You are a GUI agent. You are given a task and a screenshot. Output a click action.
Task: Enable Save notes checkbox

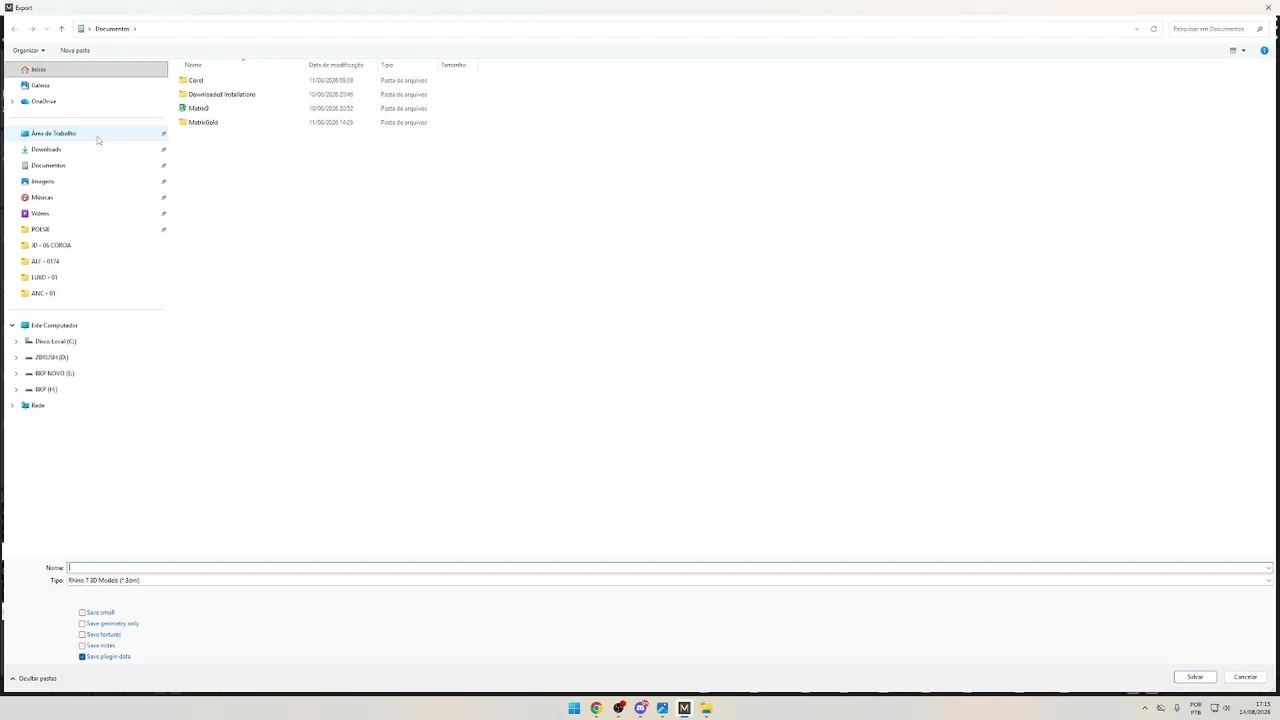coord(82,645)
